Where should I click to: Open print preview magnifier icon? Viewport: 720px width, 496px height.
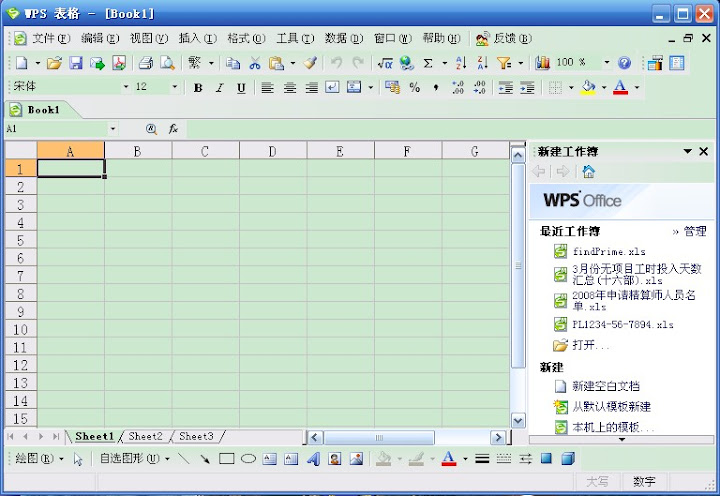167,63
